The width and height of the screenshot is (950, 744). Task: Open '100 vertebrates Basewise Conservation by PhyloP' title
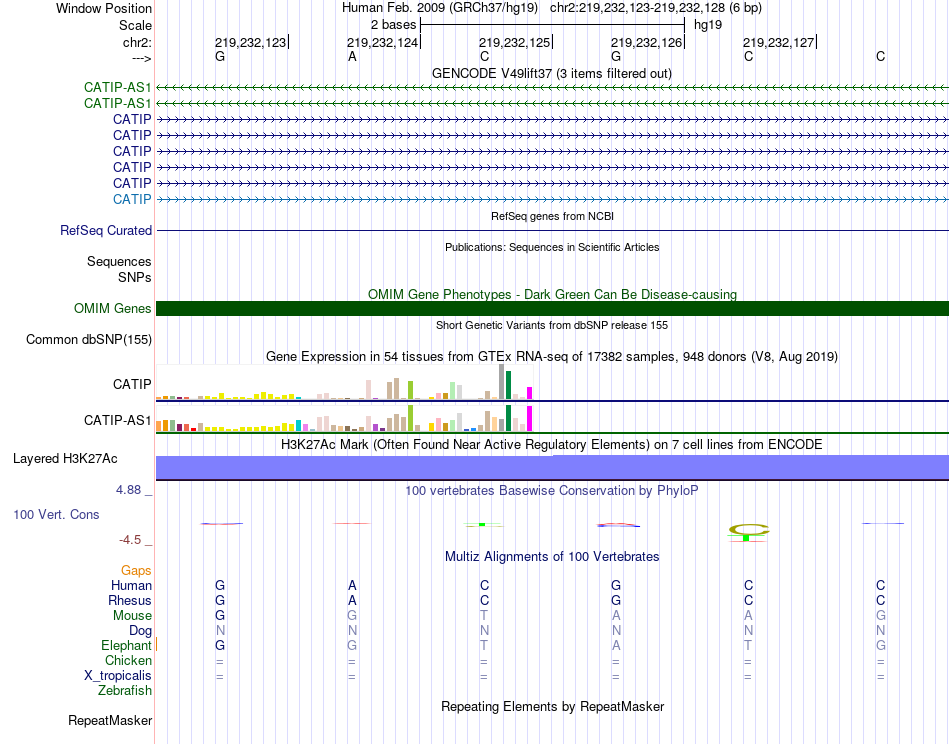[552, 491]
